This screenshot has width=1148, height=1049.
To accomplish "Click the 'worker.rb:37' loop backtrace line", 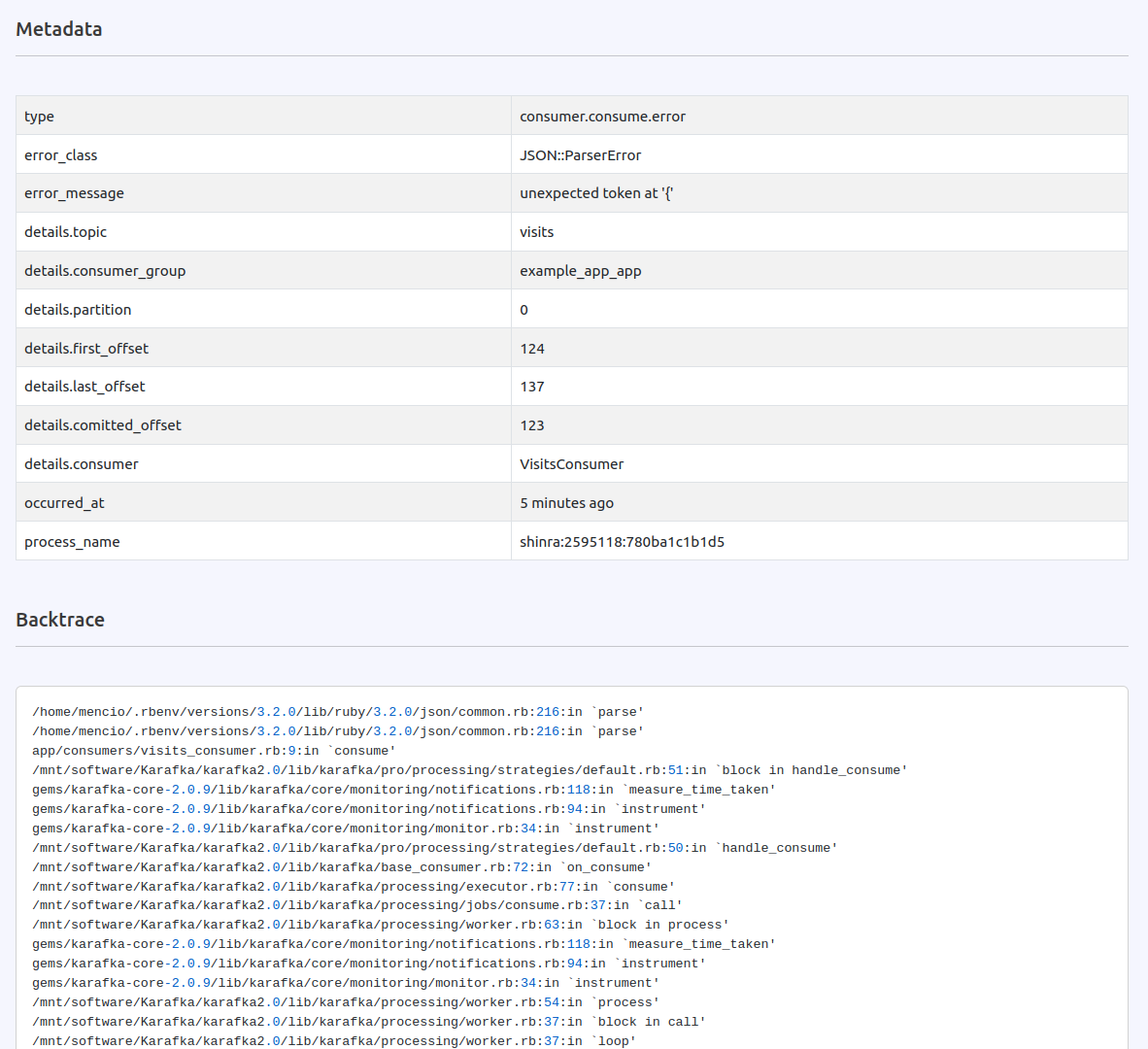I will (x=334, y=1041).
